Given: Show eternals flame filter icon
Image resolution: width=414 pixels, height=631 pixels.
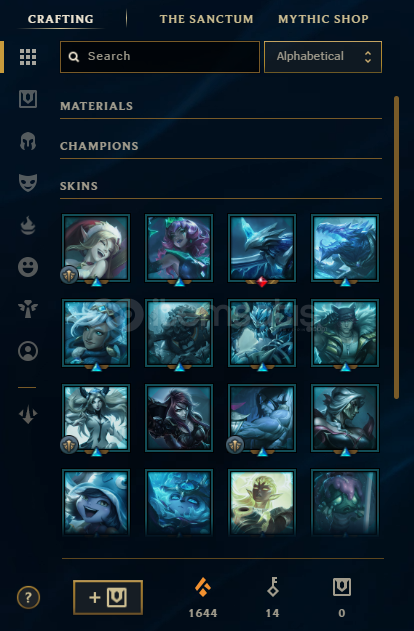Looking at the screenshot, I should point(28,225).
